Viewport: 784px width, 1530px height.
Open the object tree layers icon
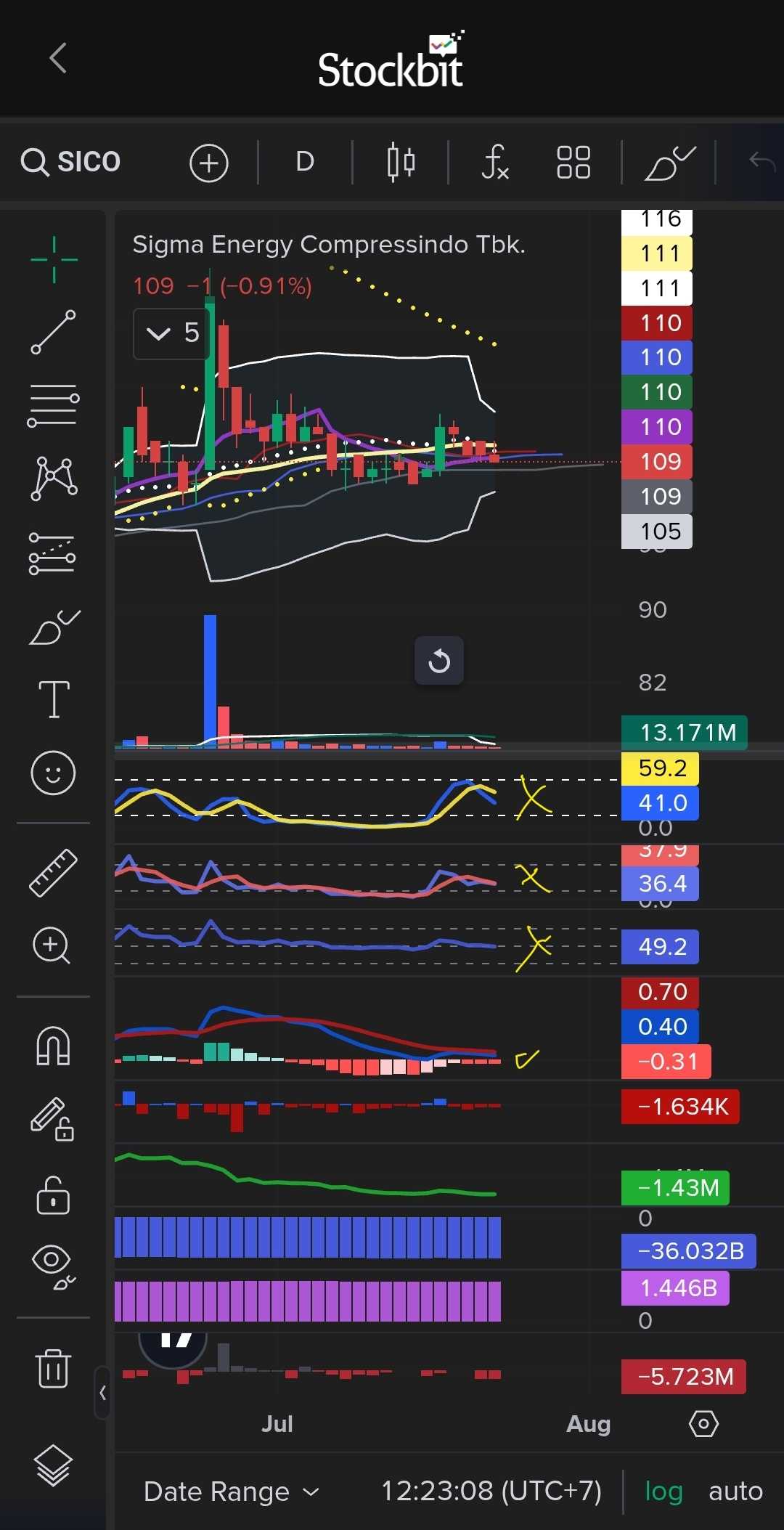(53, 1465)
